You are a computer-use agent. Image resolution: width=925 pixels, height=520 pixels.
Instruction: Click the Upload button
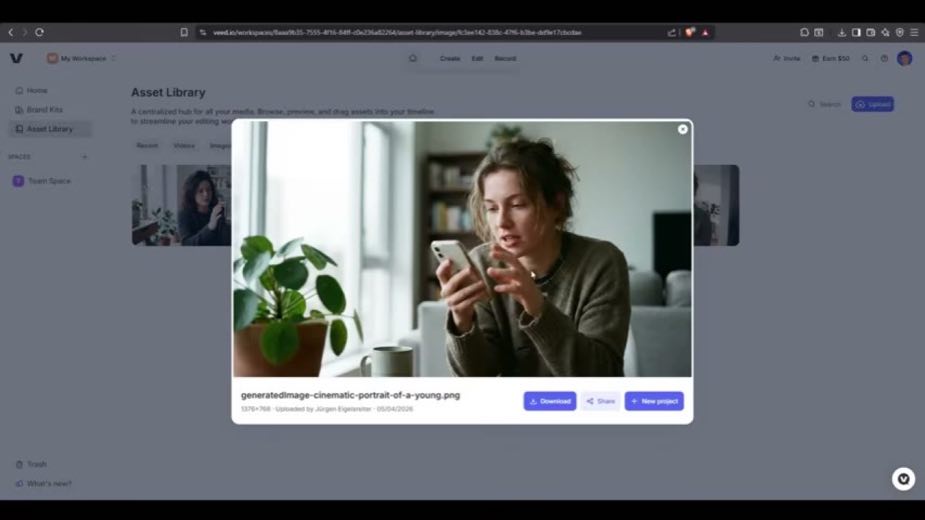coord(872,104)
